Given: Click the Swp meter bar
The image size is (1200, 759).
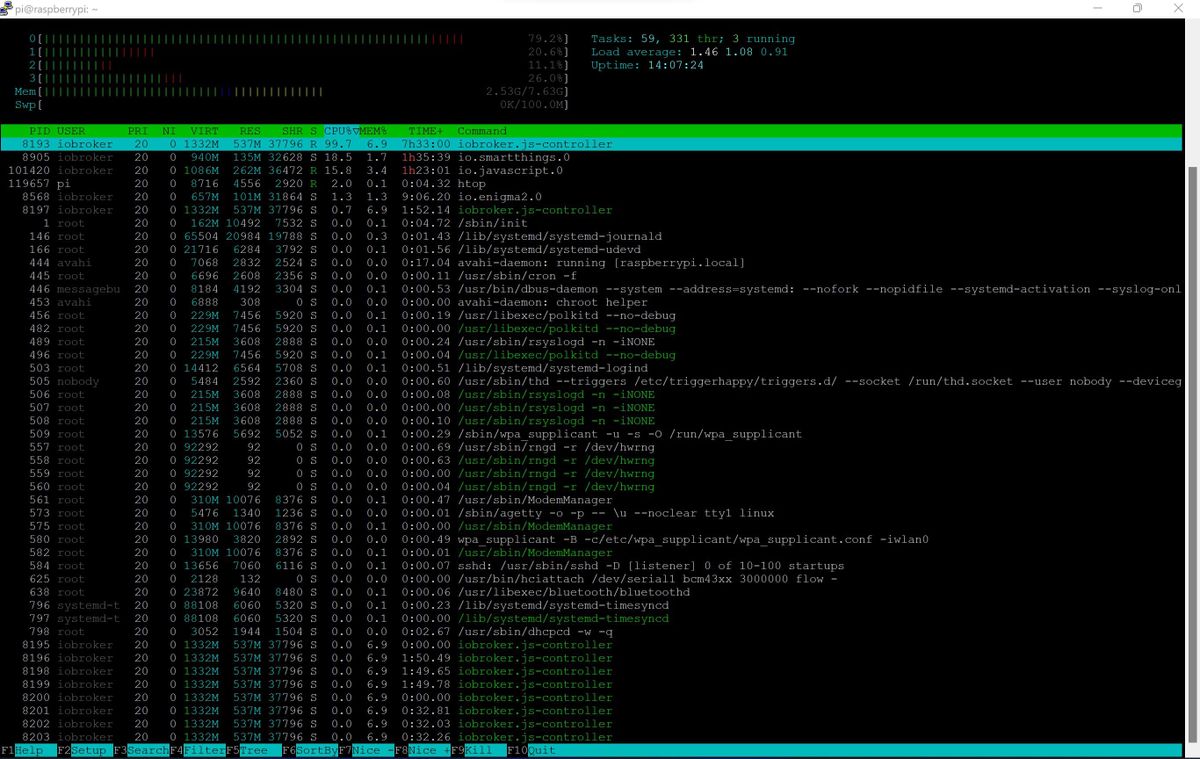Looking at the screenshot, I should [291, 104].
